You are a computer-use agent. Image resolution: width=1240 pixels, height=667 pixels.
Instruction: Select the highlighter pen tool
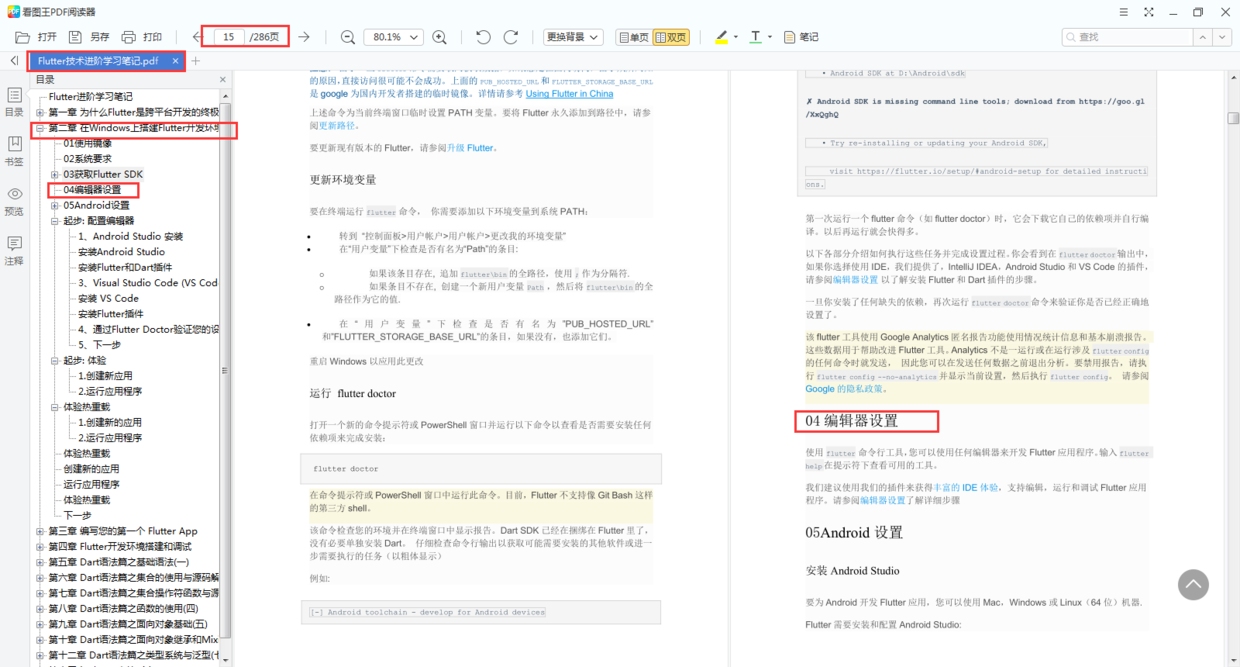722,37
